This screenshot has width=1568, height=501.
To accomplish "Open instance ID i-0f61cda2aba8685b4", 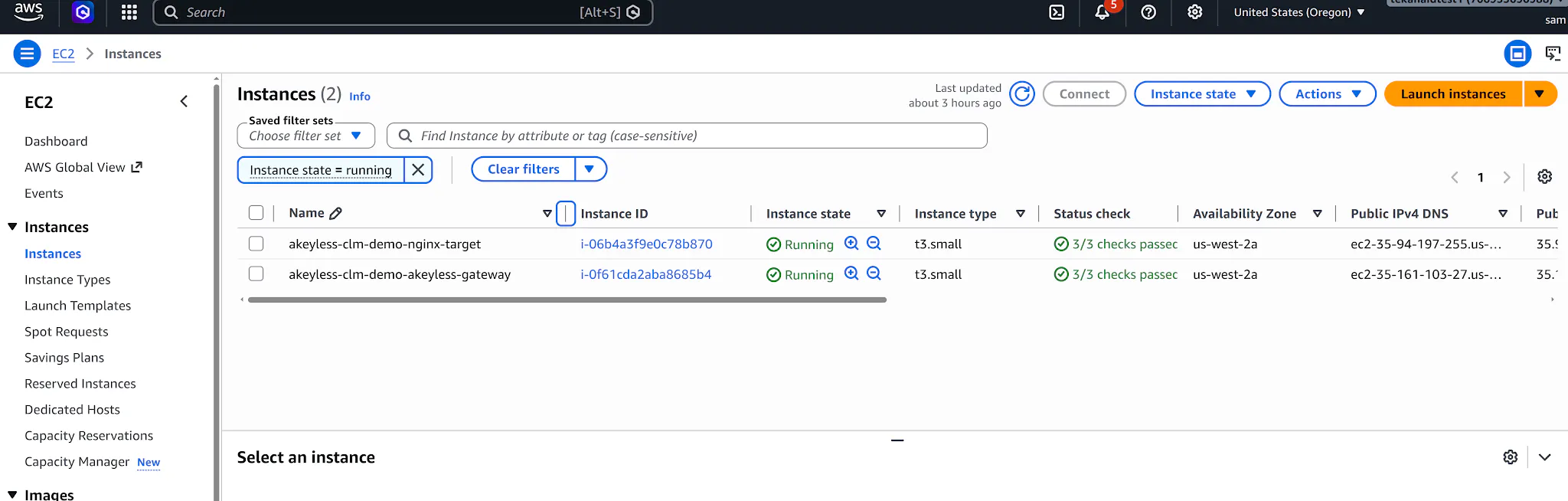I will [x=646, y=274].
